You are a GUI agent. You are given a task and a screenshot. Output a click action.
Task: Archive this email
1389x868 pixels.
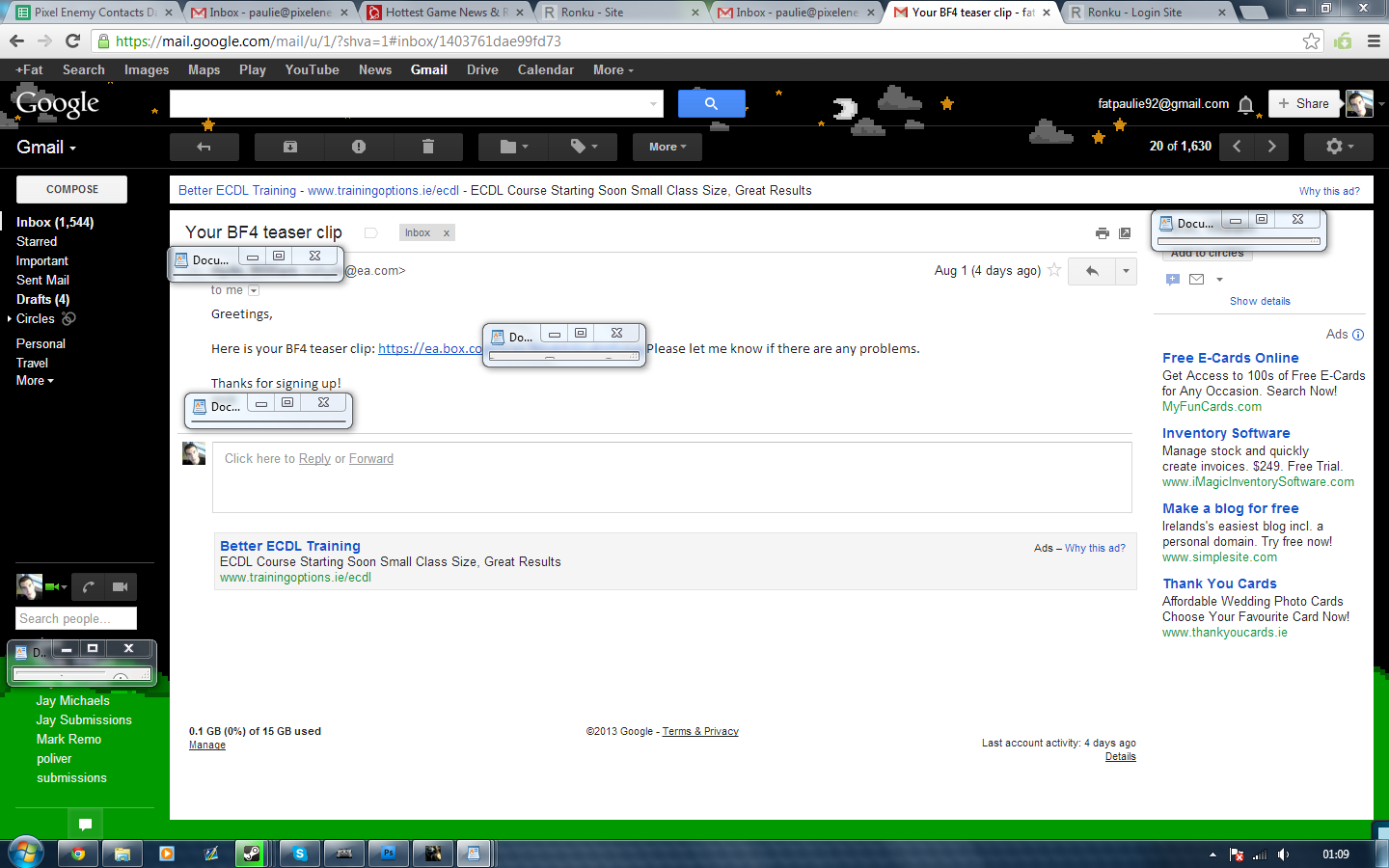tap(289, 147)
